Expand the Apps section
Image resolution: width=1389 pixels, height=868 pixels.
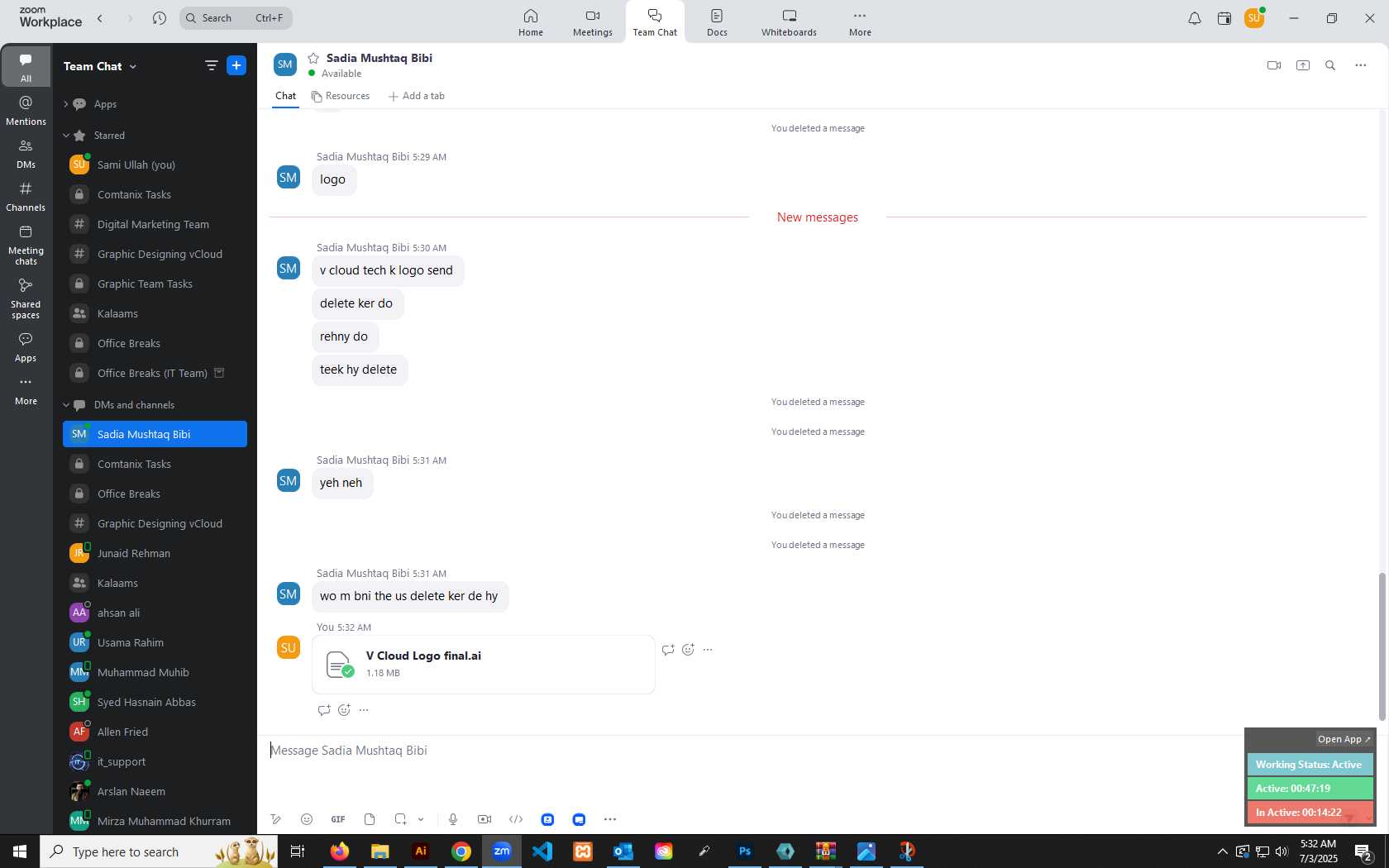pos(65,104)
